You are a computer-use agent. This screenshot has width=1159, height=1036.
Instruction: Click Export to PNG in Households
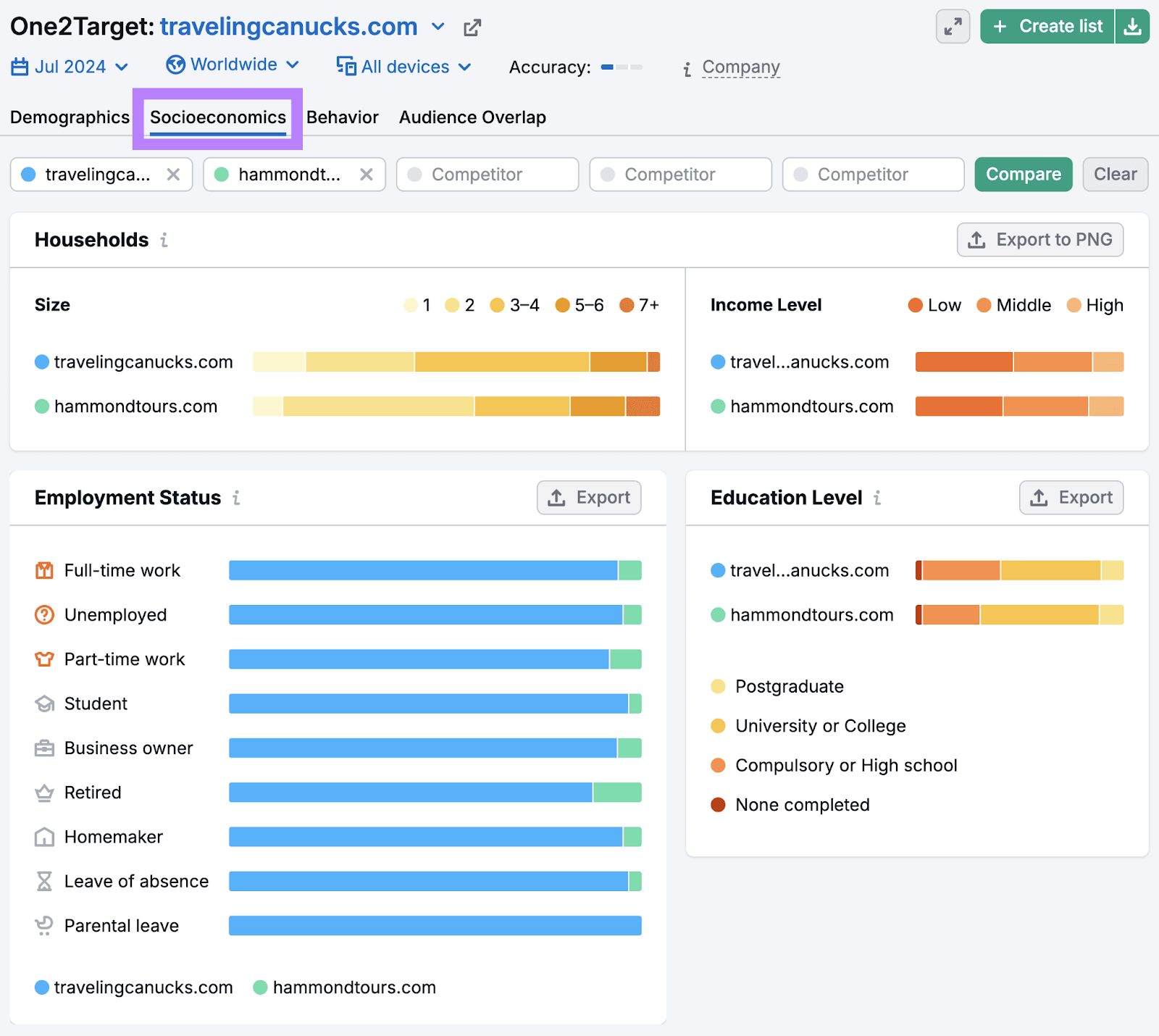[1040, 240]
